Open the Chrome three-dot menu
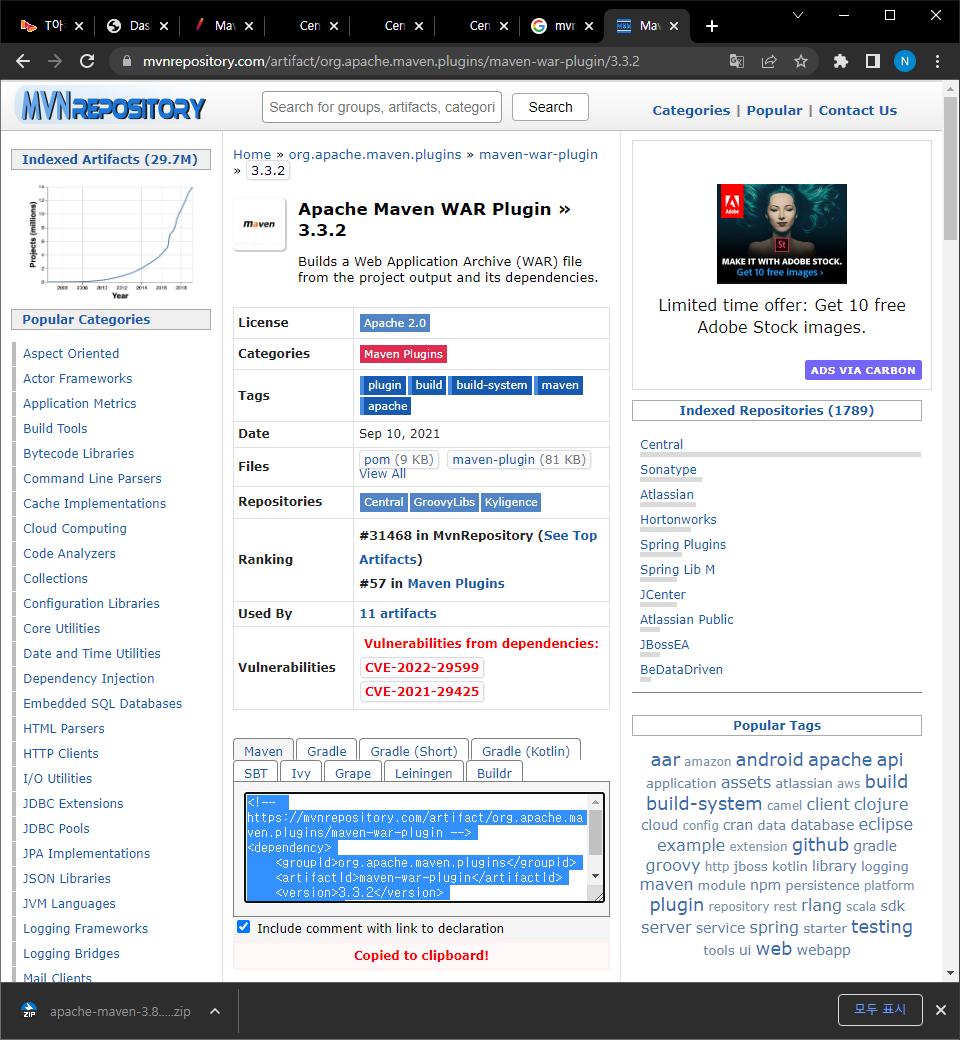 click(x=937, y=62)
